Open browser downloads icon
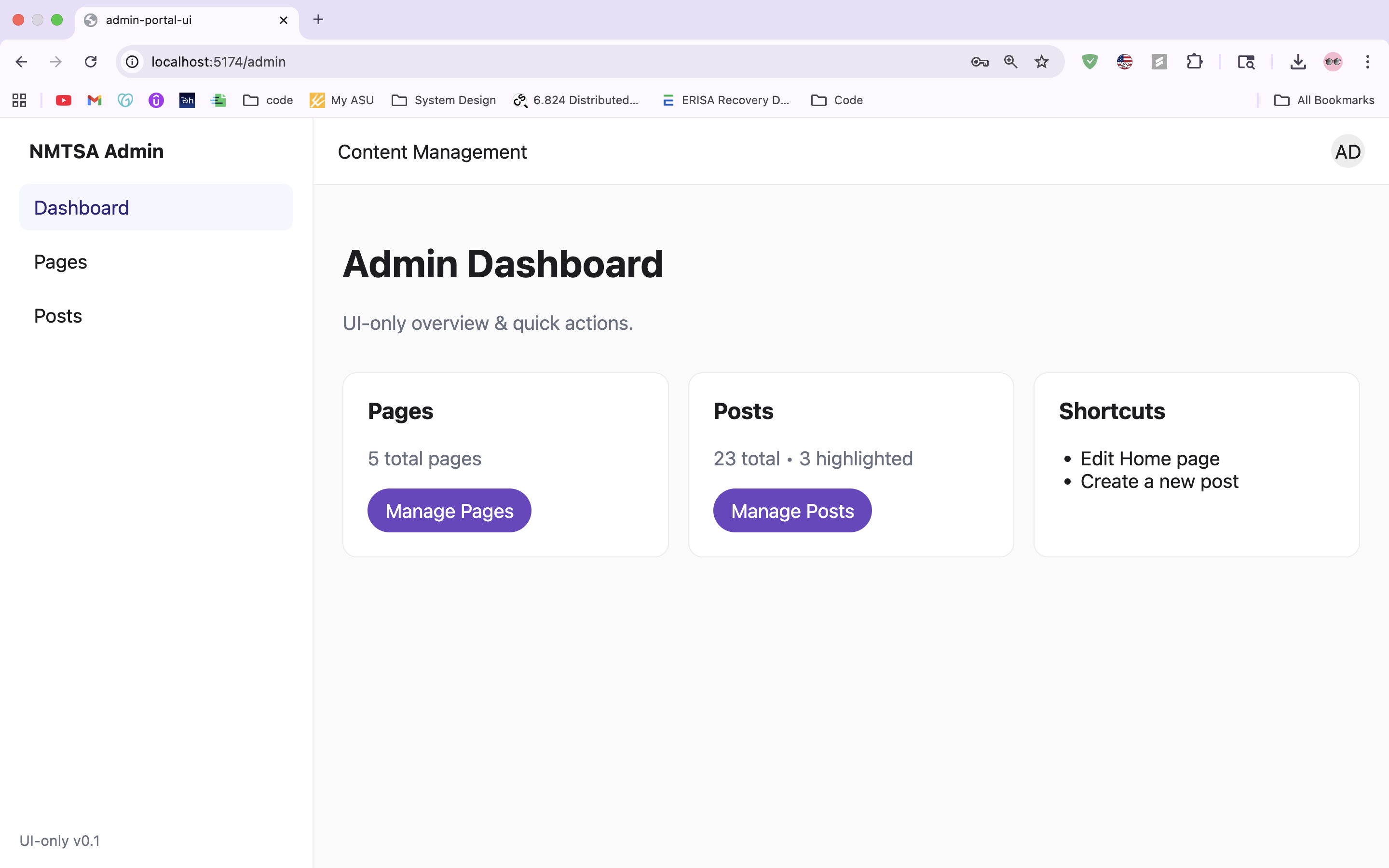This screenshot has width=1389, height=868. [1298, 61]
